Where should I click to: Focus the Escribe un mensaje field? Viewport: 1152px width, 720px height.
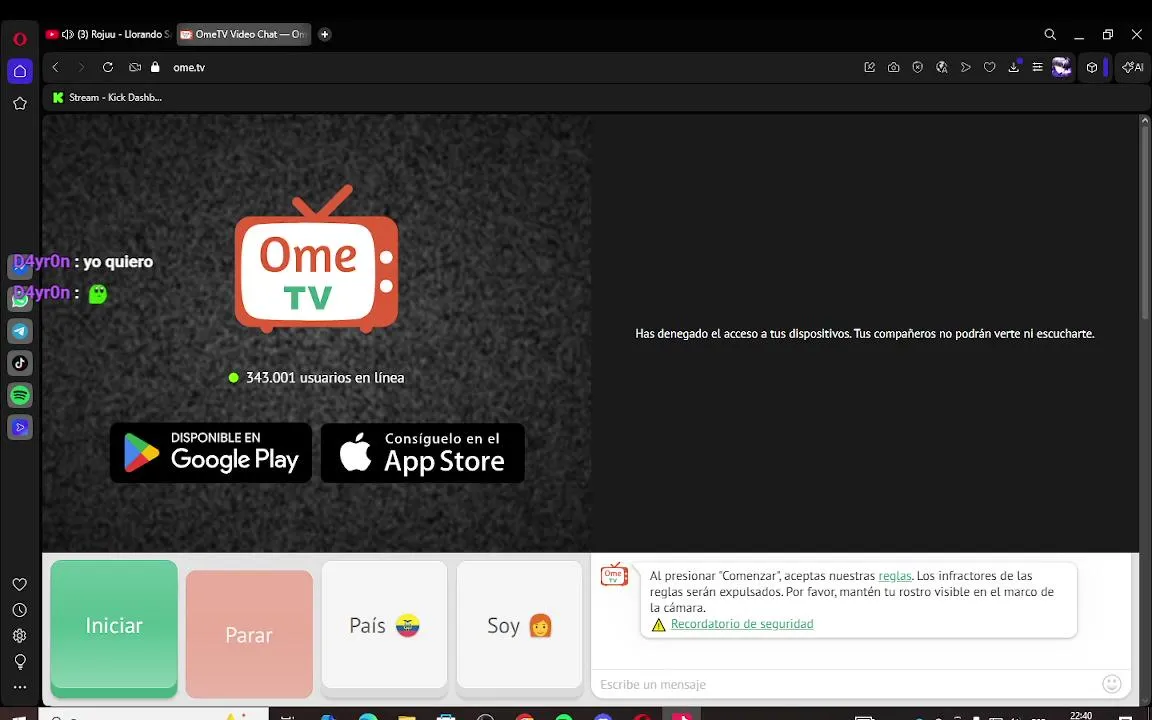[845, 684]
